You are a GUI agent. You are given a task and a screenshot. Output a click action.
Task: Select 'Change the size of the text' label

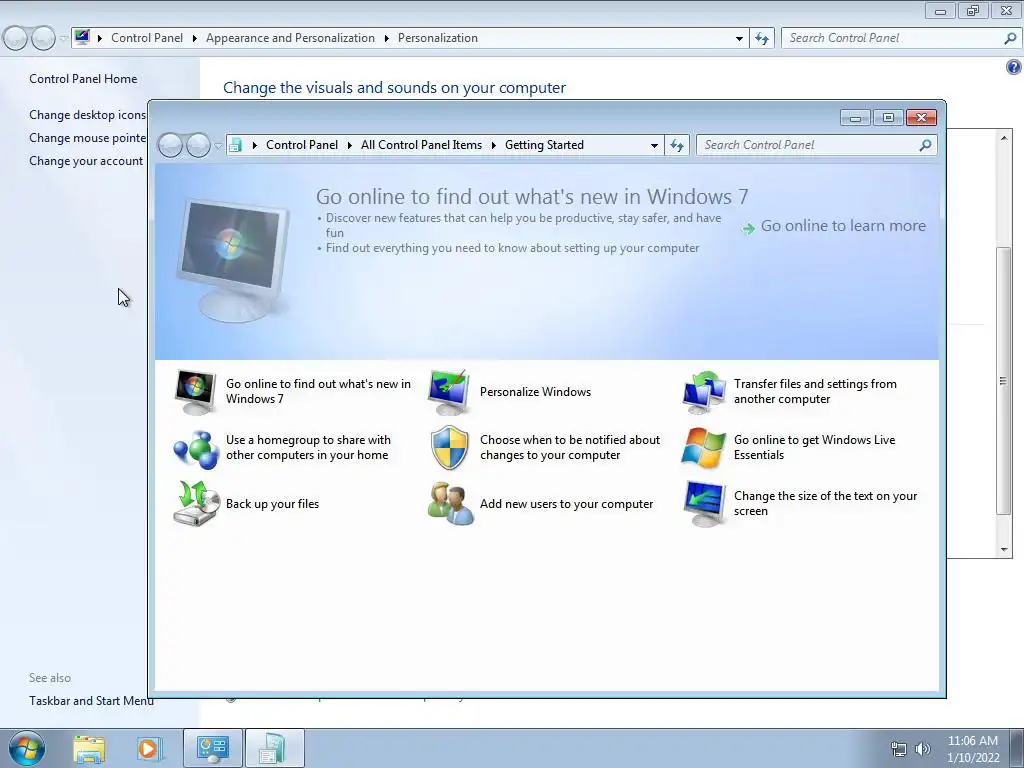[x=825, y=504]
